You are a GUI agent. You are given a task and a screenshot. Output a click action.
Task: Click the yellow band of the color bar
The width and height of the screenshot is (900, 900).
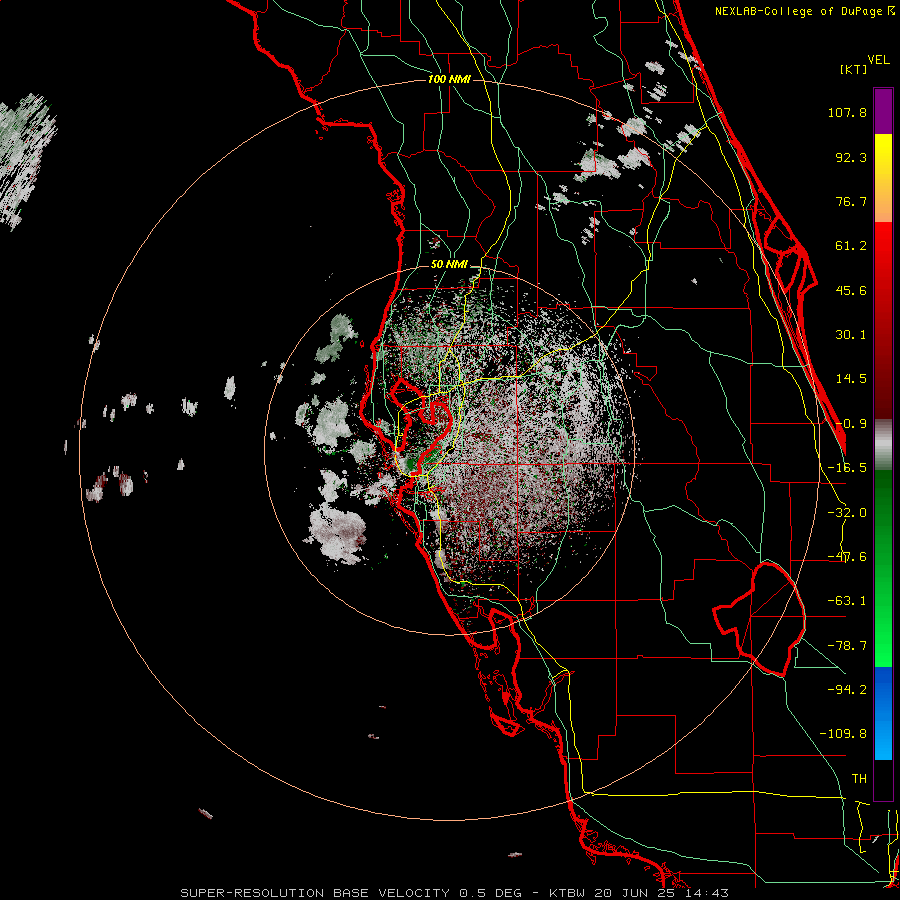[x=883, y=178]
